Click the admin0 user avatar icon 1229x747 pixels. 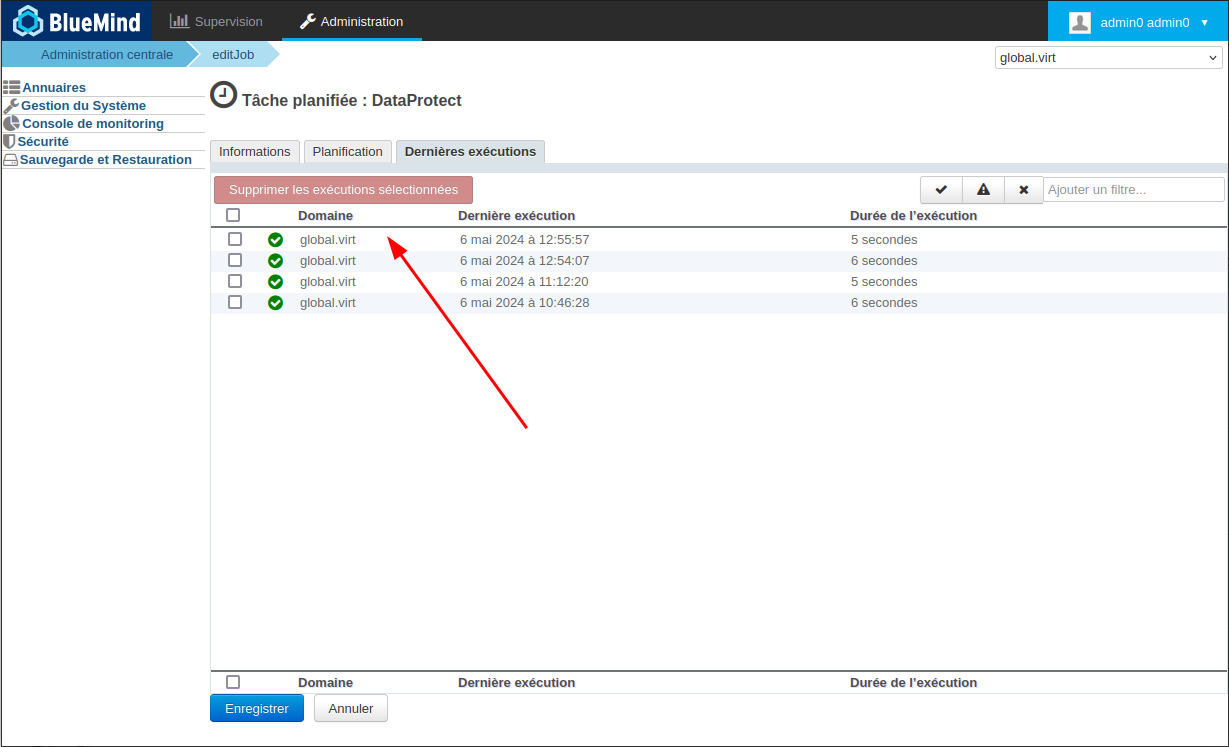point(1080,22)
